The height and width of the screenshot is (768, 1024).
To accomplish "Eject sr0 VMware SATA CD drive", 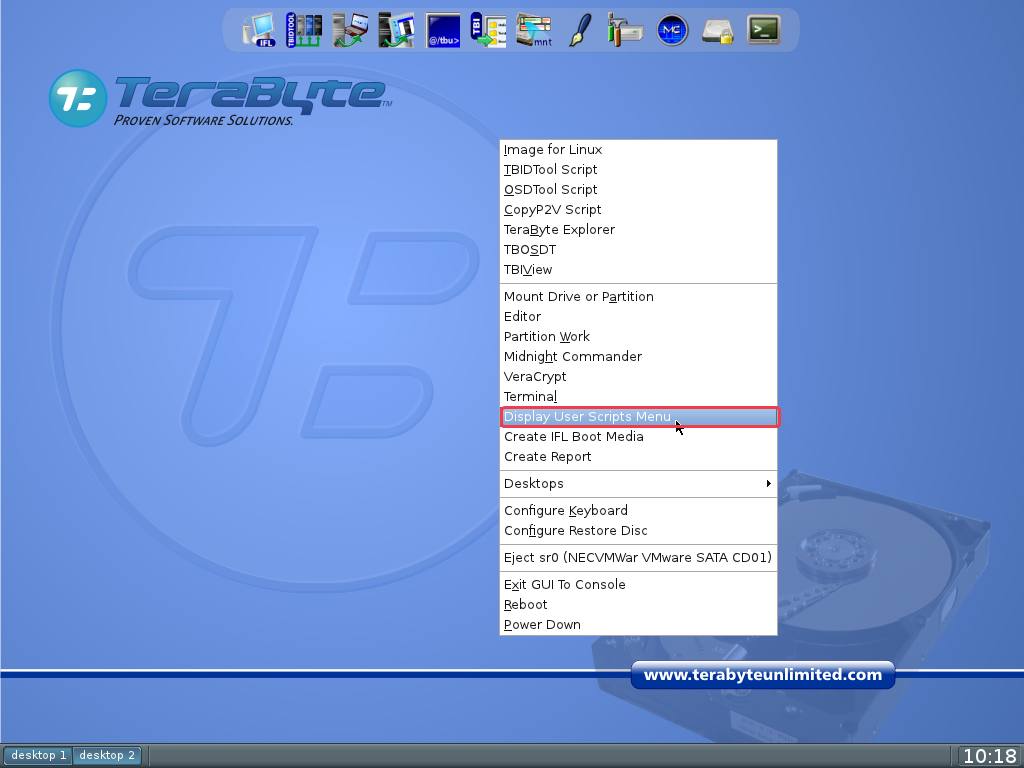I will click(638, 558).
